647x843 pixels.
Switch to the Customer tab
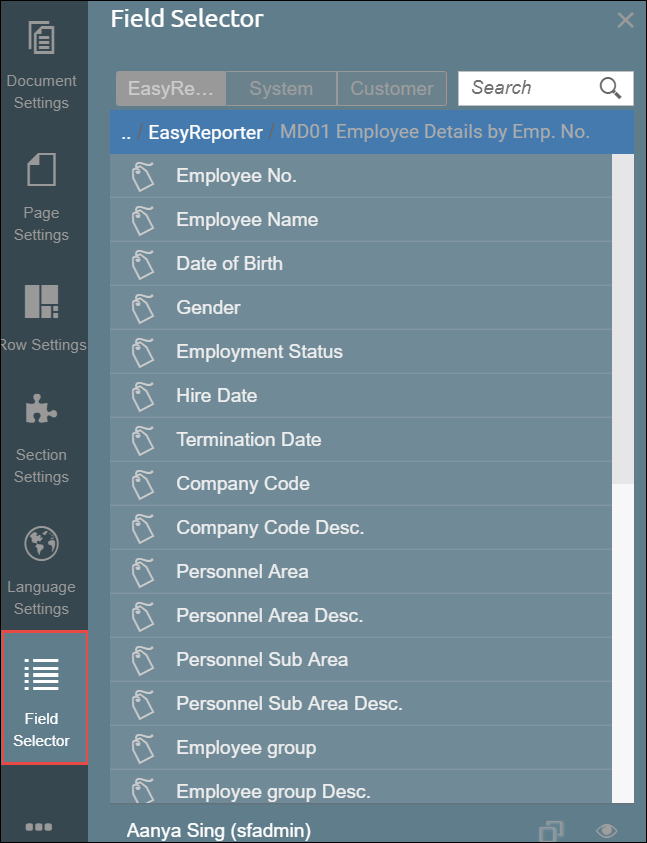[392, 88]
